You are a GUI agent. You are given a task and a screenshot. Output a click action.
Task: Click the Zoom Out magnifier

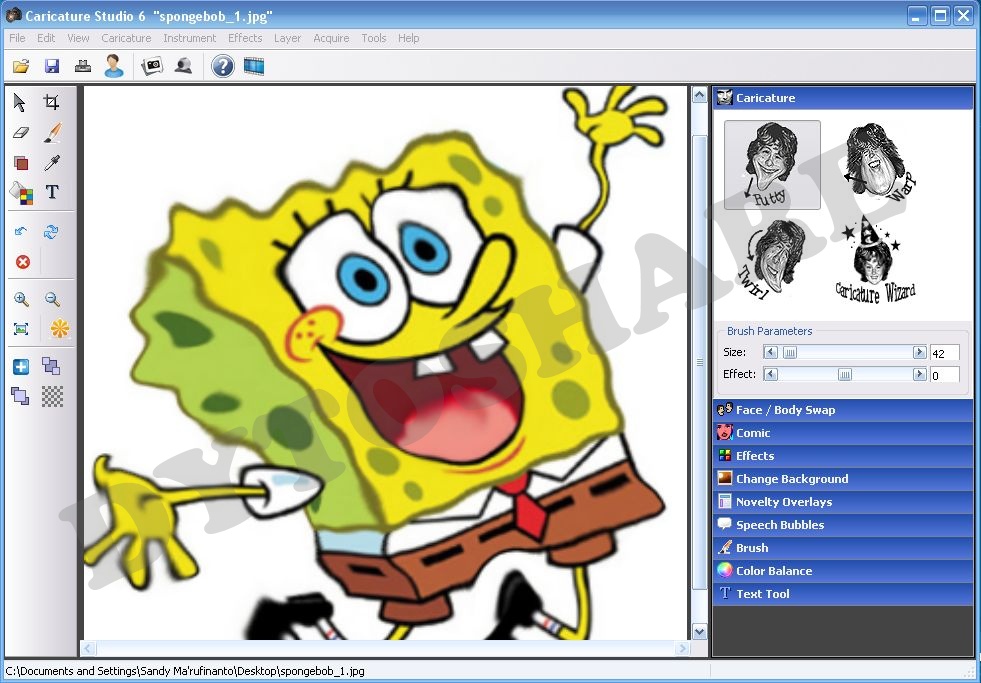tap(53, 299)
